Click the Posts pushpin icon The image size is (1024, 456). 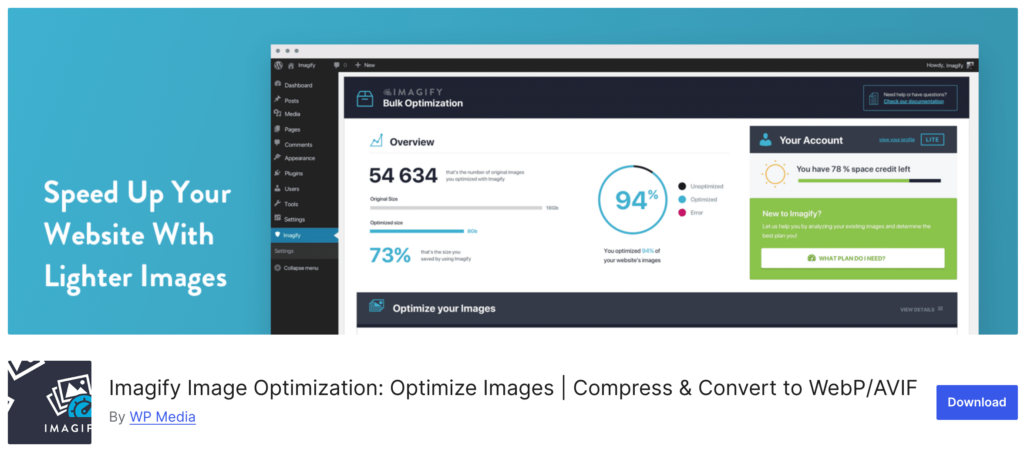(278, 99)
